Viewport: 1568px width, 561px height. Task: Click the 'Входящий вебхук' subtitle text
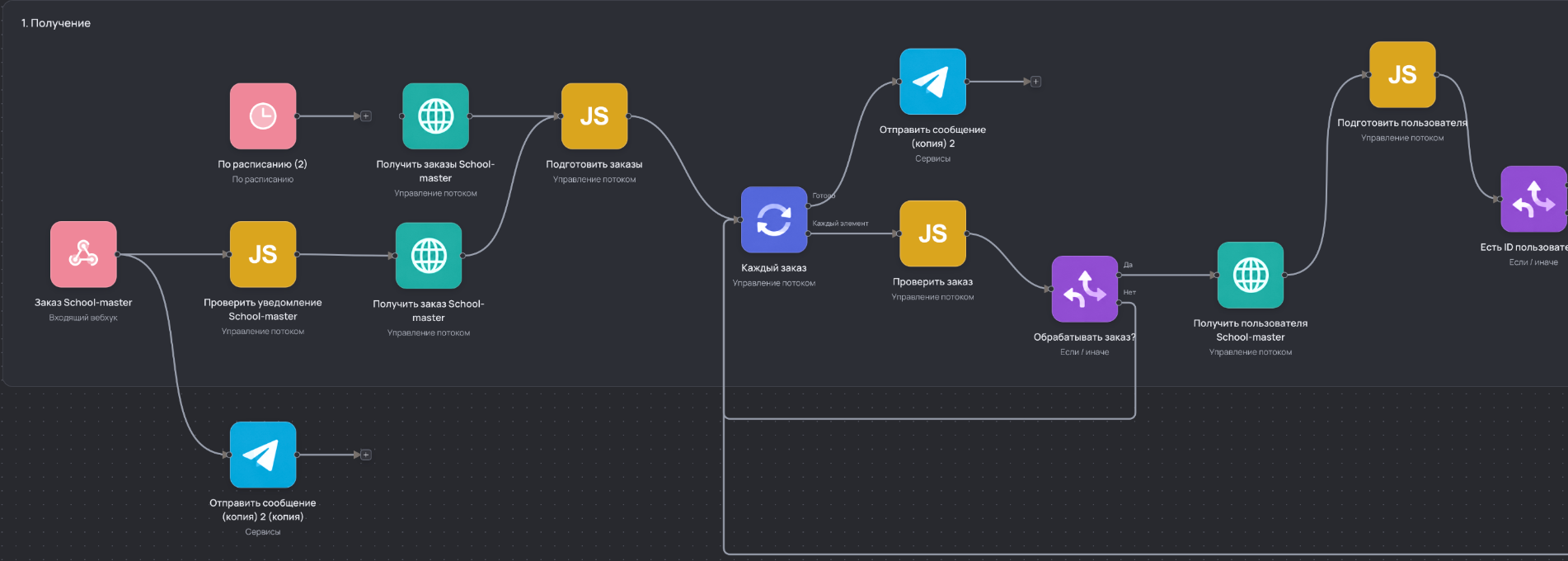pyautogui.click(x=83, y=318)
